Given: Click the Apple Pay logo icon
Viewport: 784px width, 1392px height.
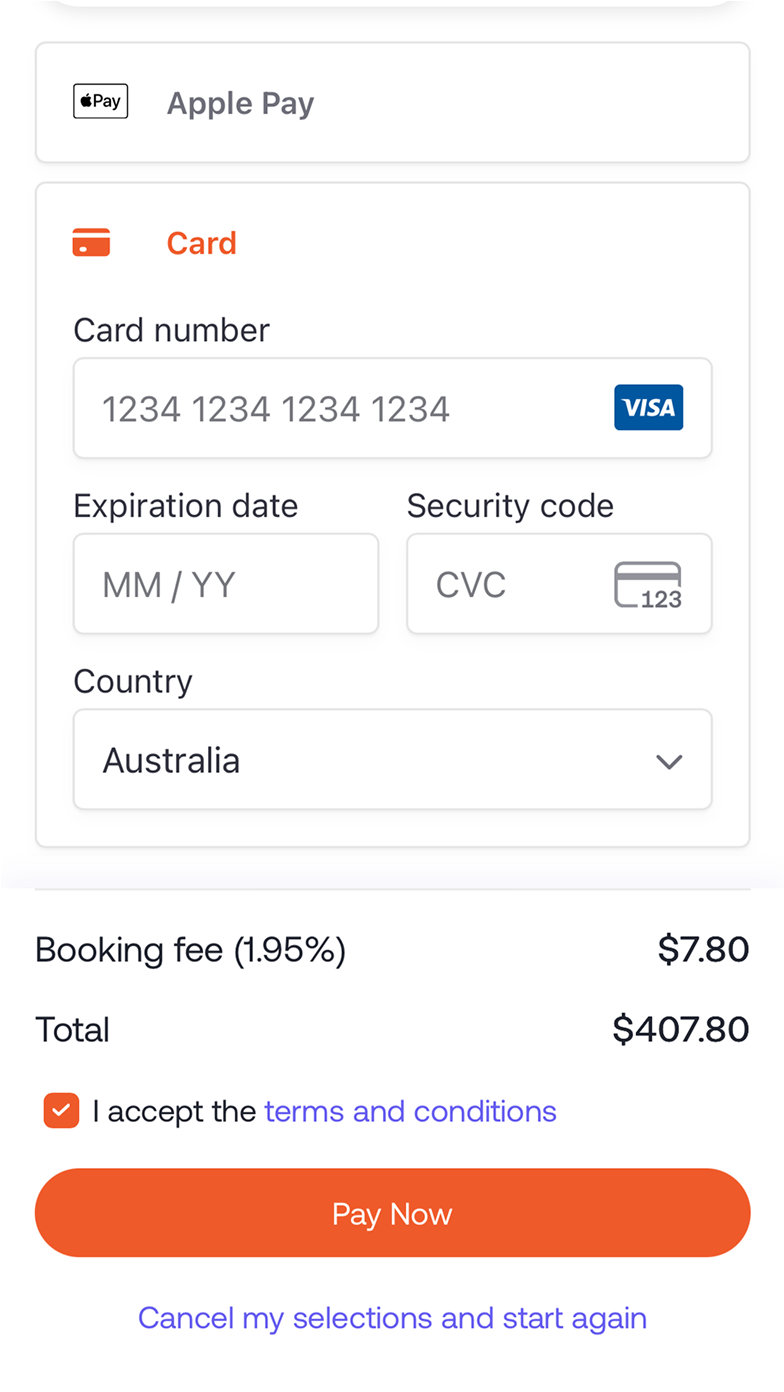Looking at the screenshot, I should click(x=100, y=100).
